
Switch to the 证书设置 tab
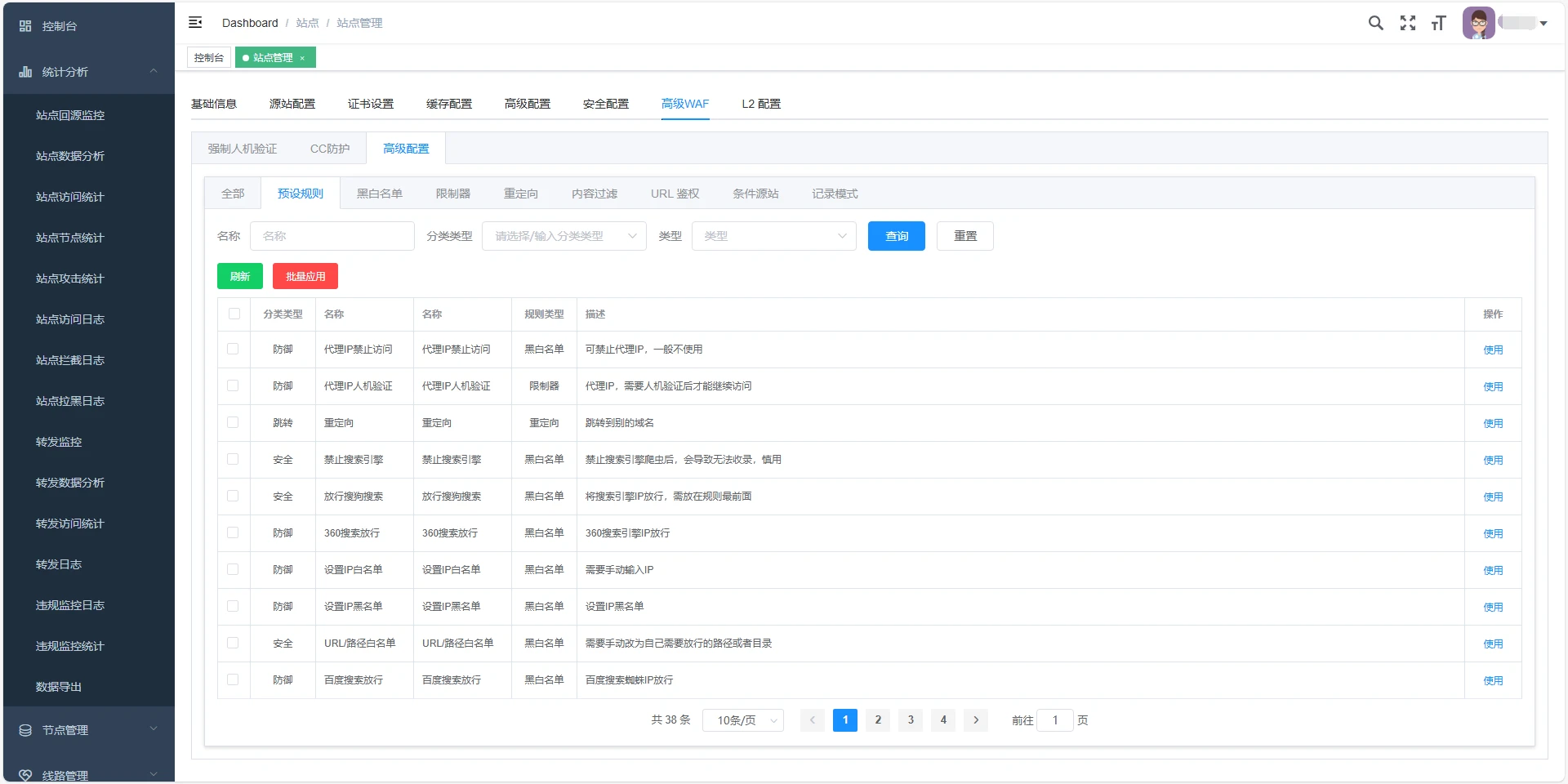(371, 104)
